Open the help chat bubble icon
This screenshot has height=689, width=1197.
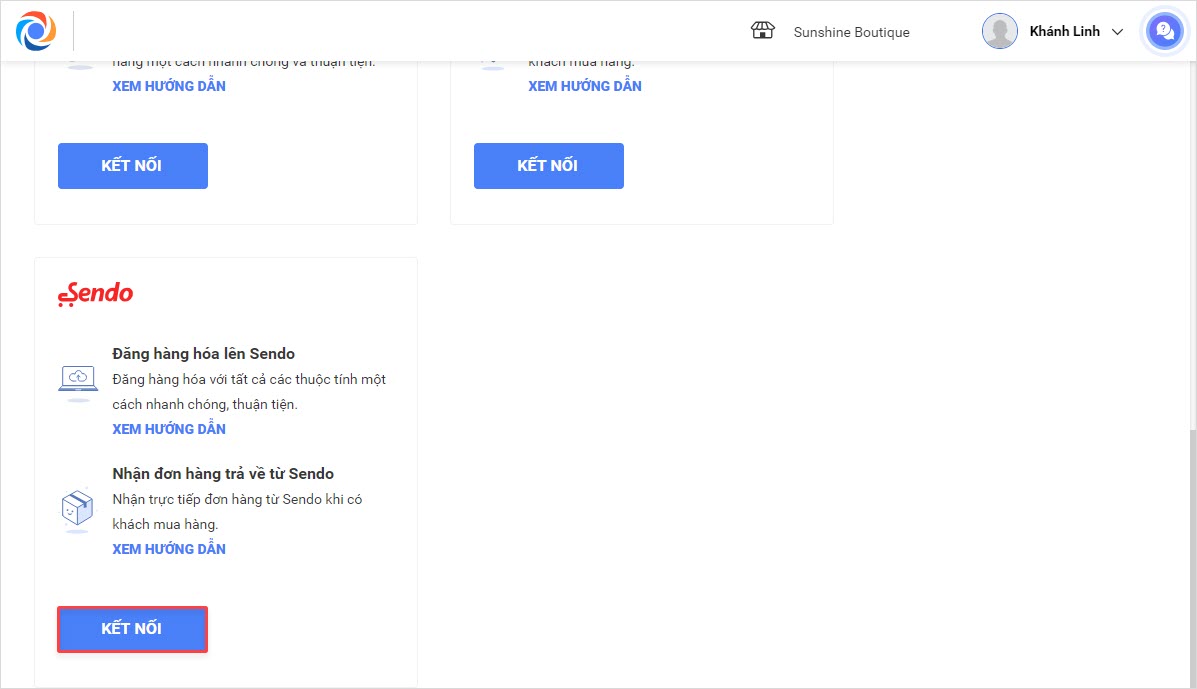tap(1163, 31)
